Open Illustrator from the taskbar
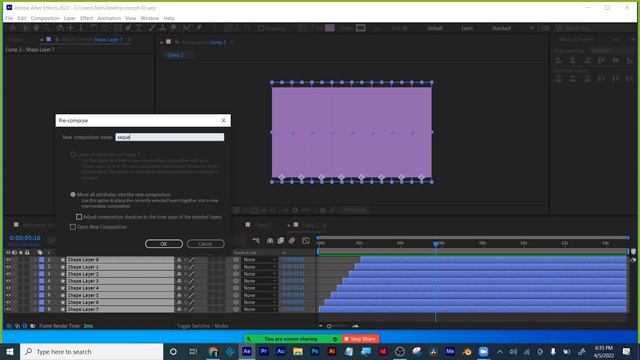Image resolution: width=640 pixels, height=360 pixels. 332,351
